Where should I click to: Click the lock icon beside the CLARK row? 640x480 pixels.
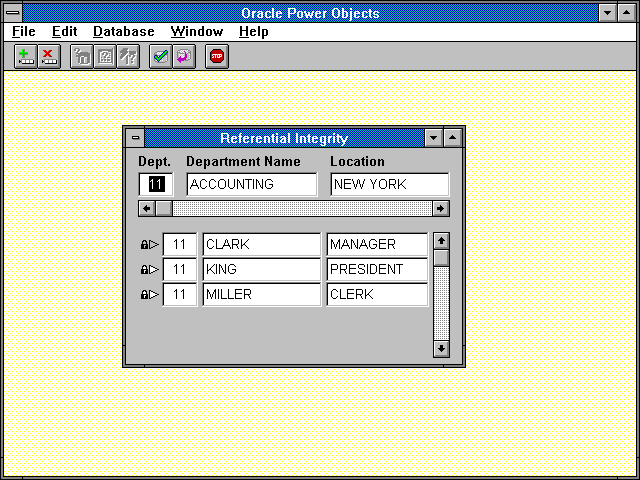pyautogui.click(x=145, y=244)
